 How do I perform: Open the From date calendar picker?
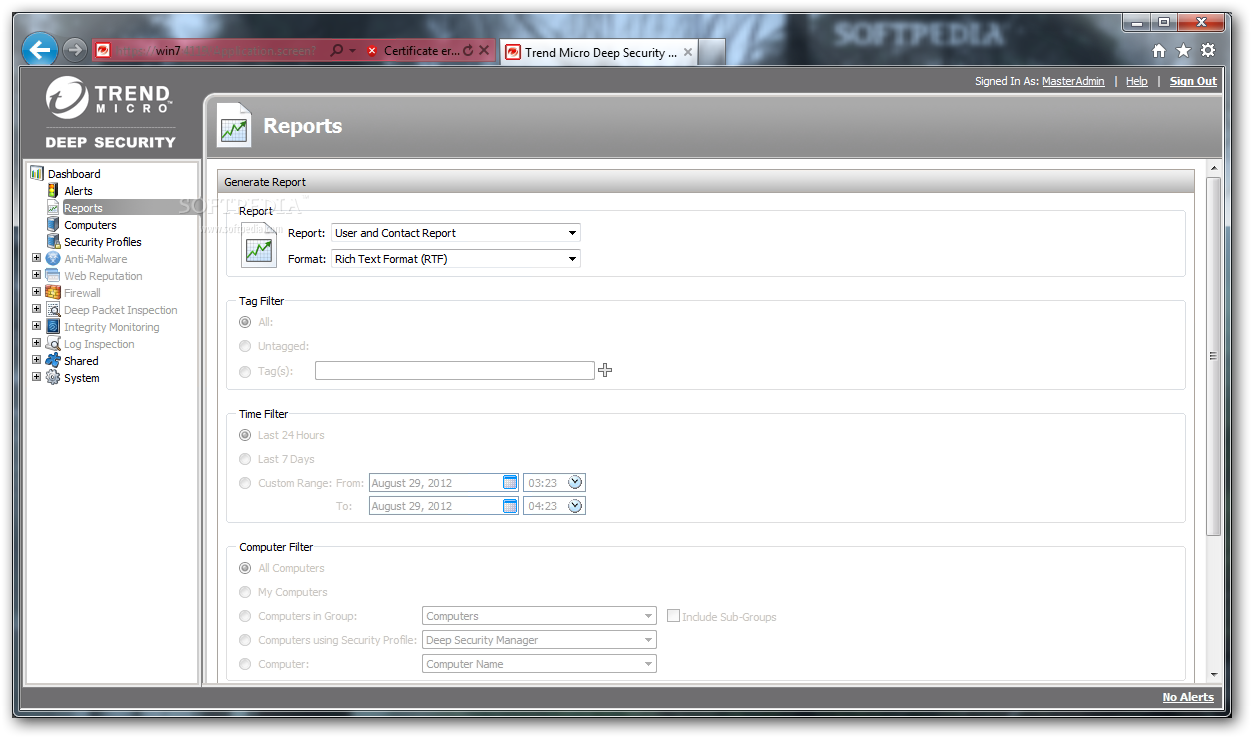[510, 482]
